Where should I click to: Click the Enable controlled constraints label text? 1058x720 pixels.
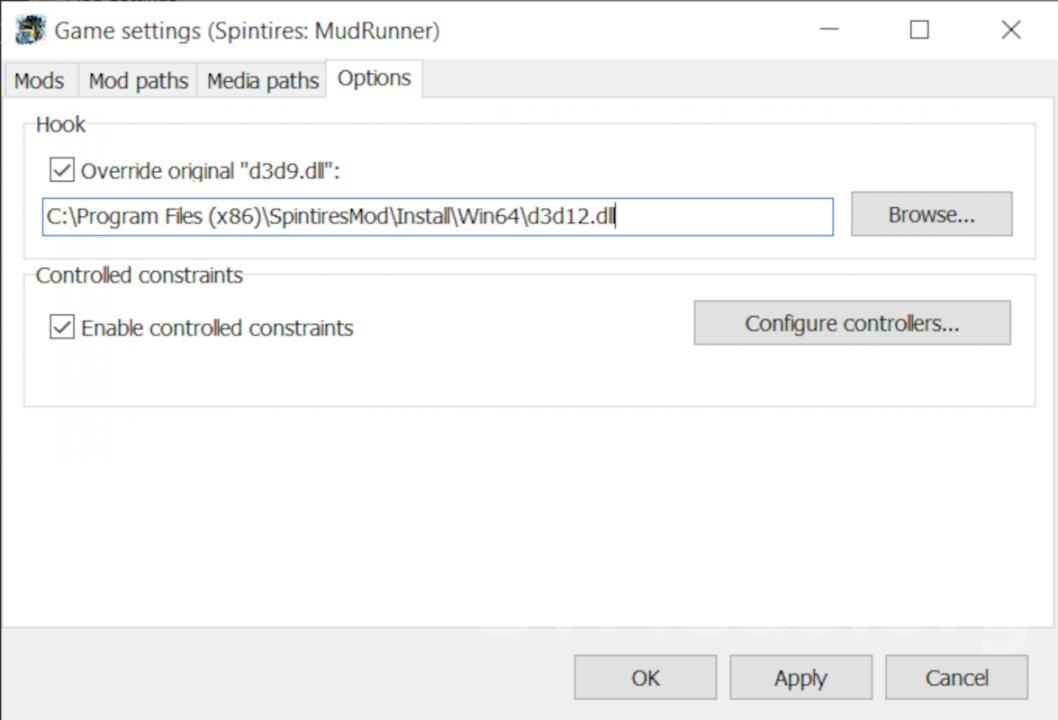[x=217, y=328]
